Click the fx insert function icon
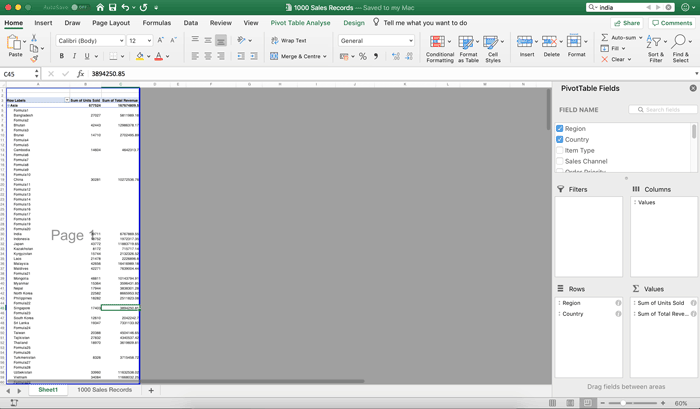Viewport: 700px width, 409px height. [x=80, y=74]
